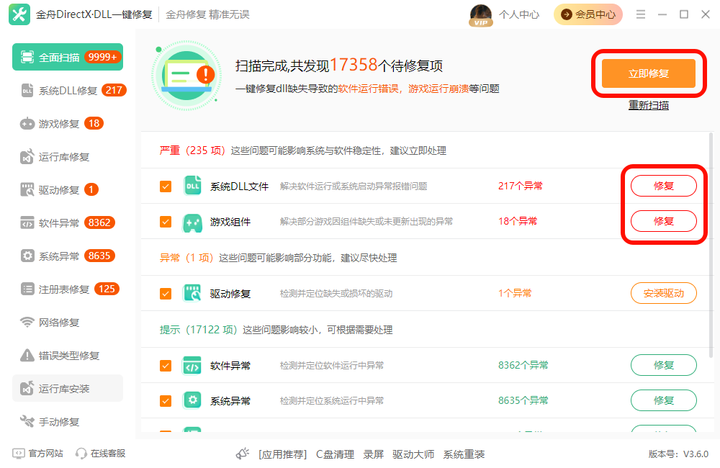Click the 8635个异常 count text
Screen dimensions: 720x468
tap(523, 400)
